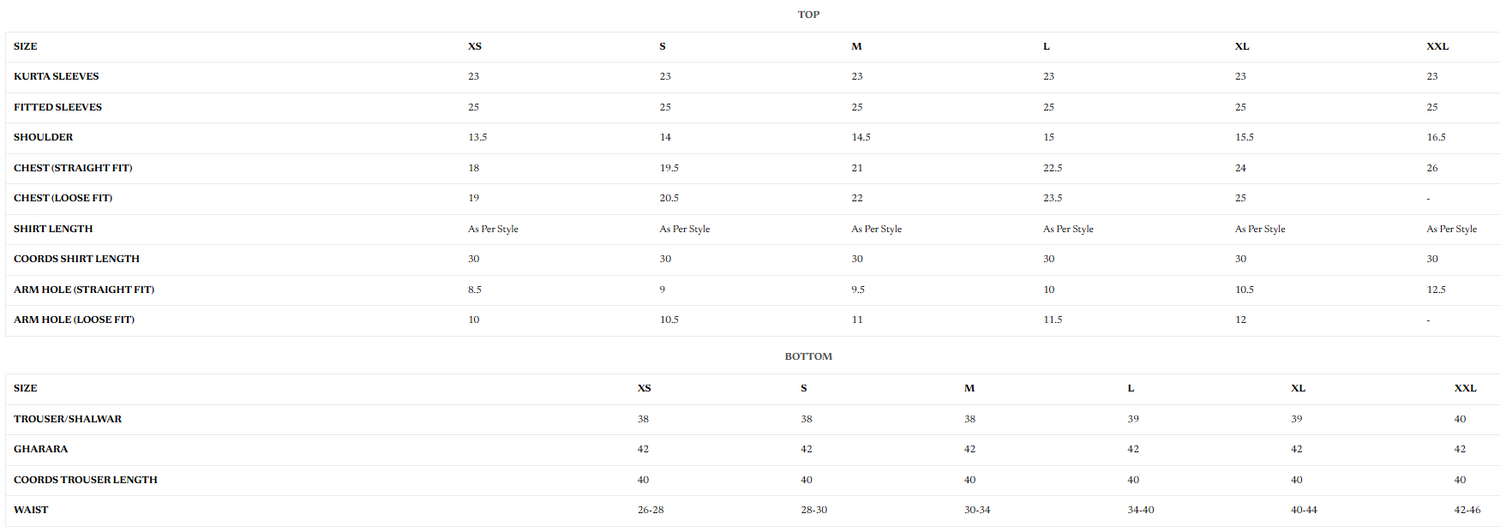Select the TROUSER/SHALWAR row label
Image resolution: width=1500 pixels, height=532 pixels.
coord(68,419)
